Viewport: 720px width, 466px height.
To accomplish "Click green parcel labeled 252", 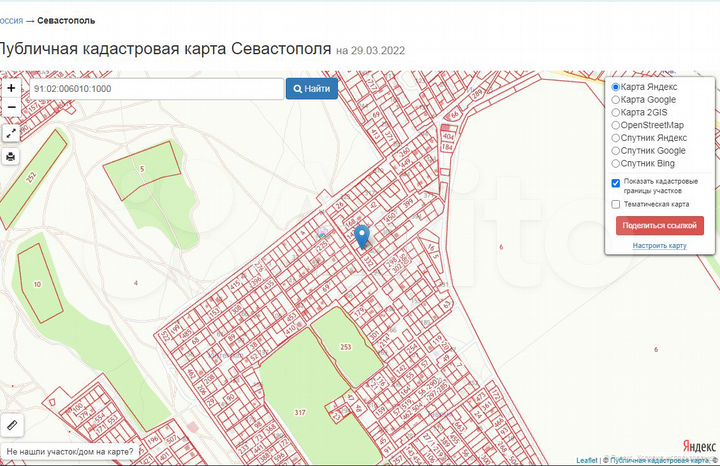I will 31,177.
